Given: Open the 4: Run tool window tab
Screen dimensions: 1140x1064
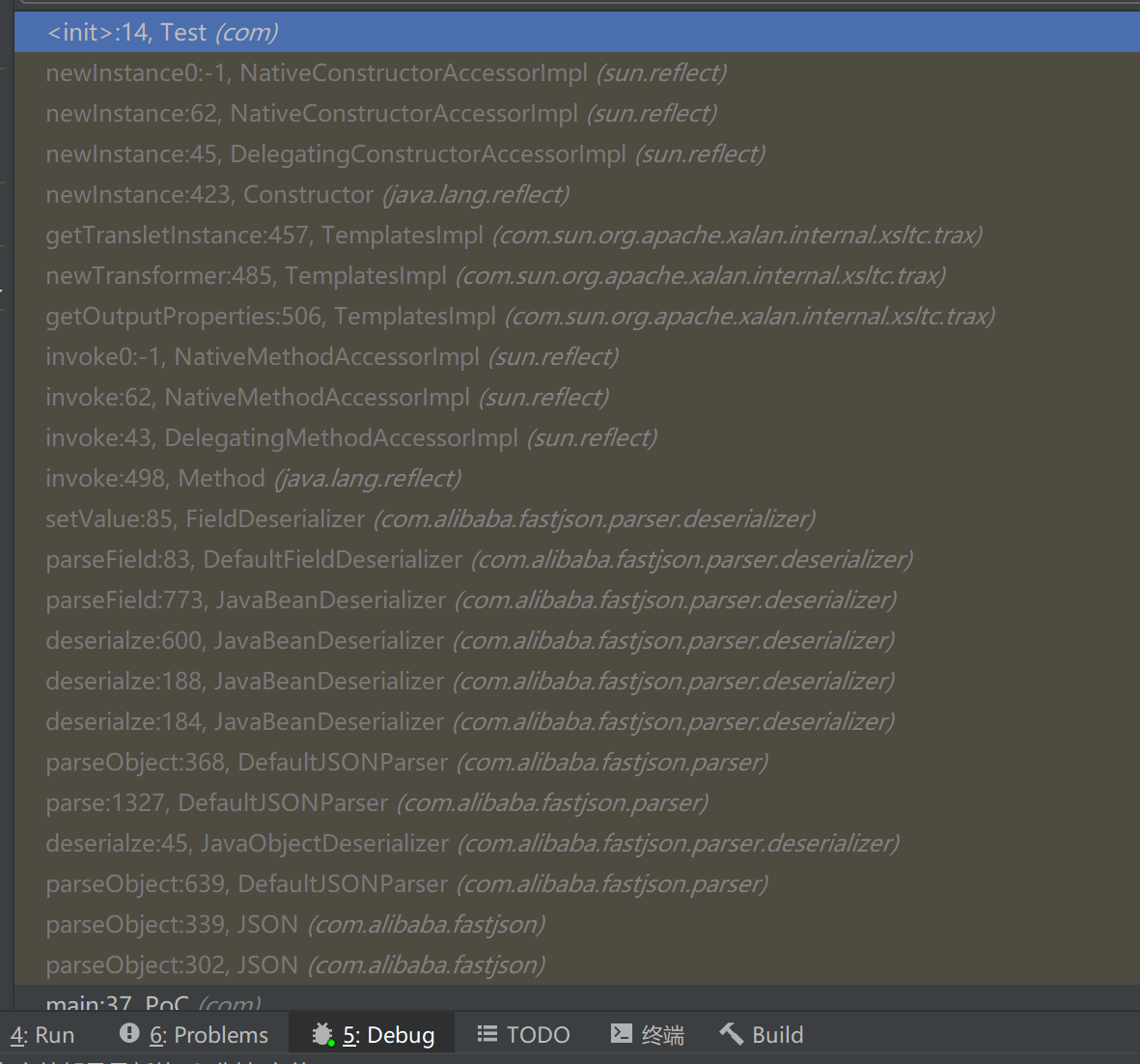Looking at the screenshot, I should (x=42, y=1034).
